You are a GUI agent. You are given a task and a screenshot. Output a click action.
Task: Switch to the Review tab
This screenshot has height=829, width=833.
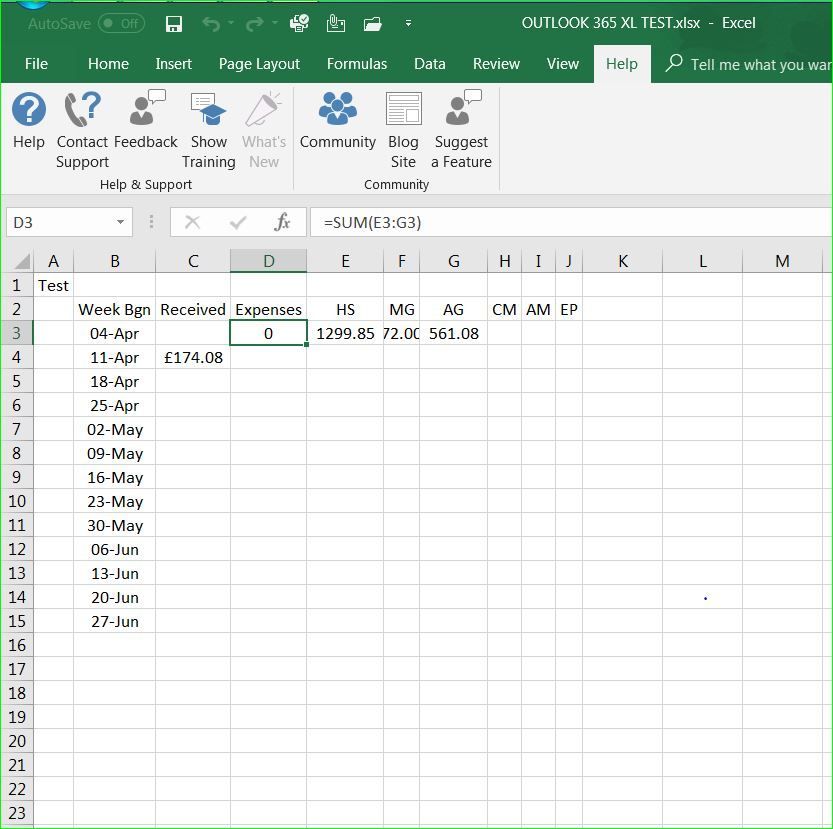click(496, 64)
